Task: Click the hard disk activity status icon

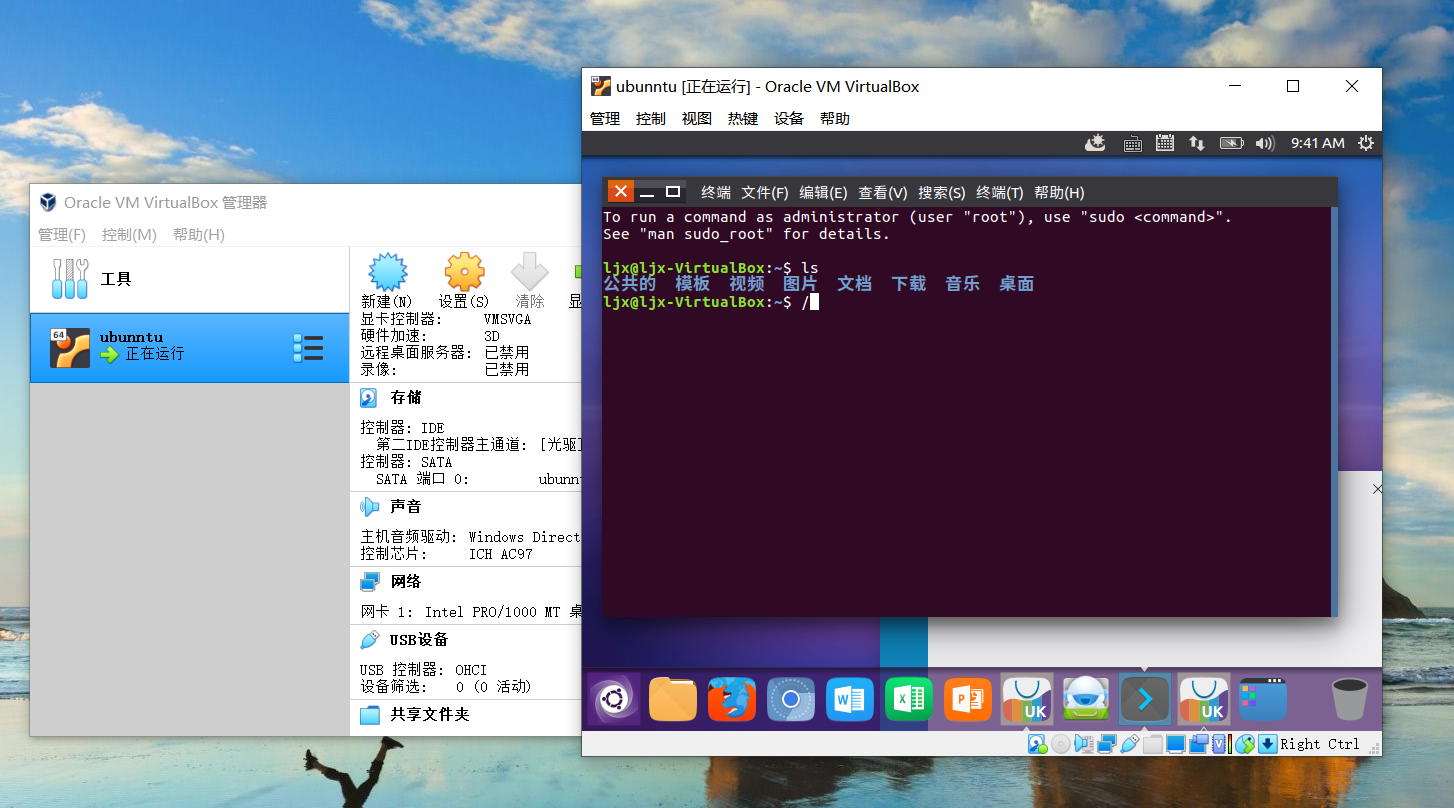Action: (x=1037, y=744)
